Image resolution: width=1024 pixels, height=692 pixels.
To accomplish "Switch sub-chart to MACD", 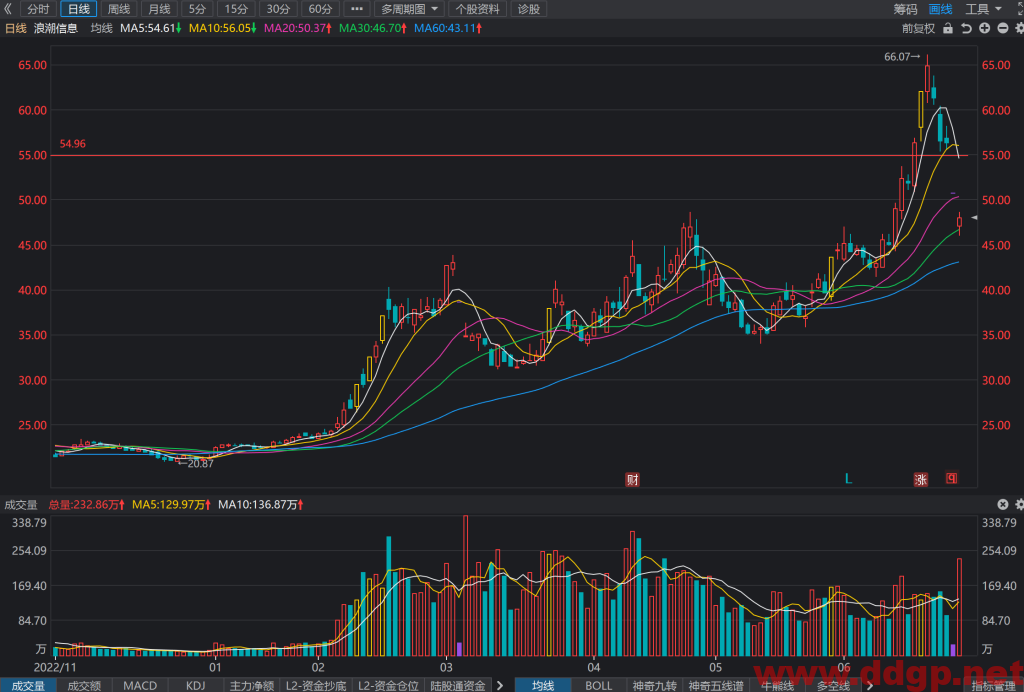I will 140,685.
